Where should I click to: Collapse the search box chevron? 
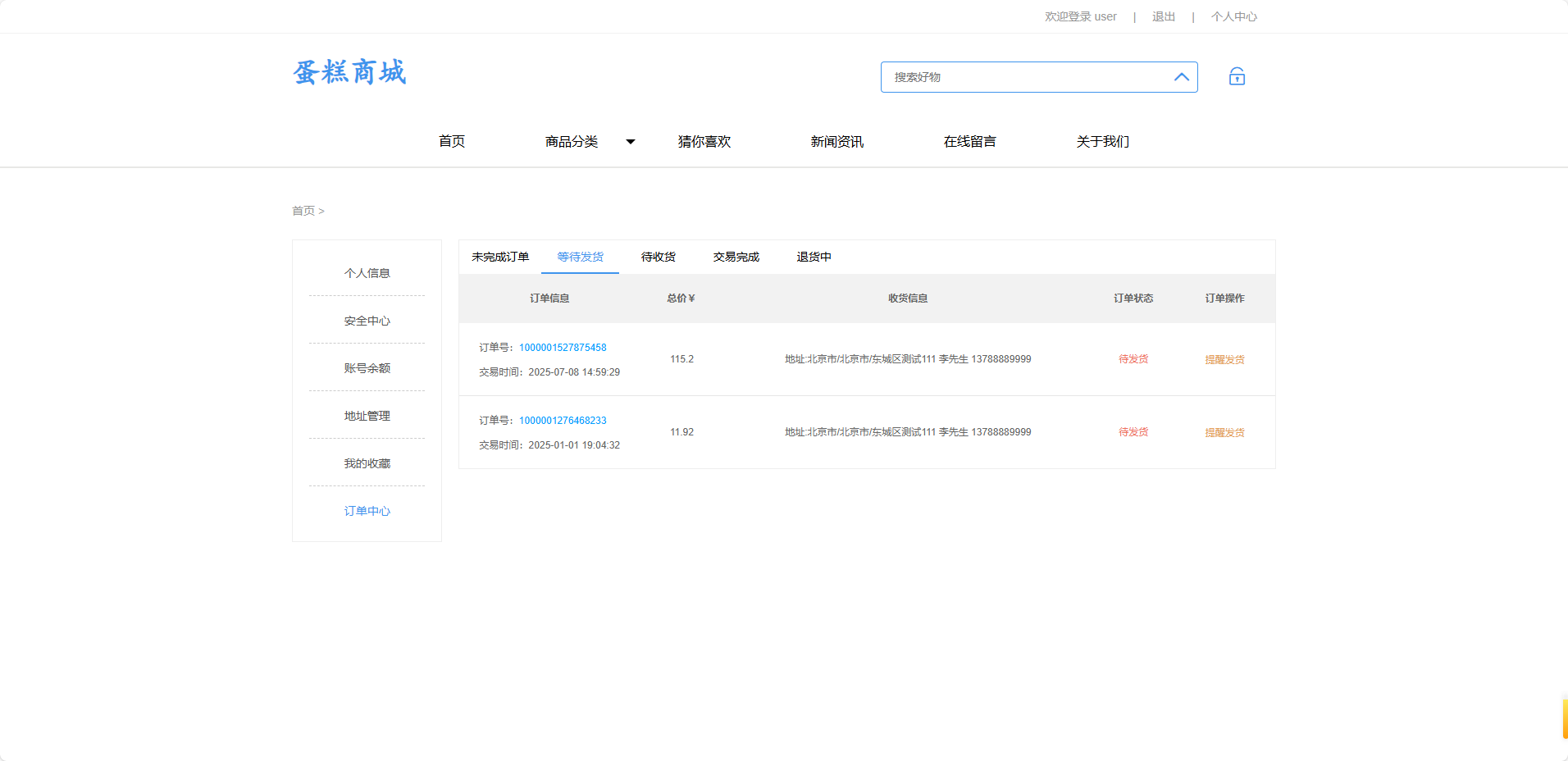tap(1181, 77)
